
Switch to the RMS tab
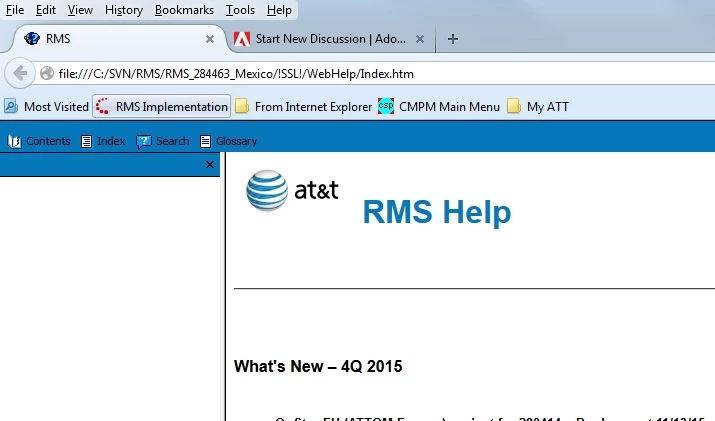tap(118, 39)
